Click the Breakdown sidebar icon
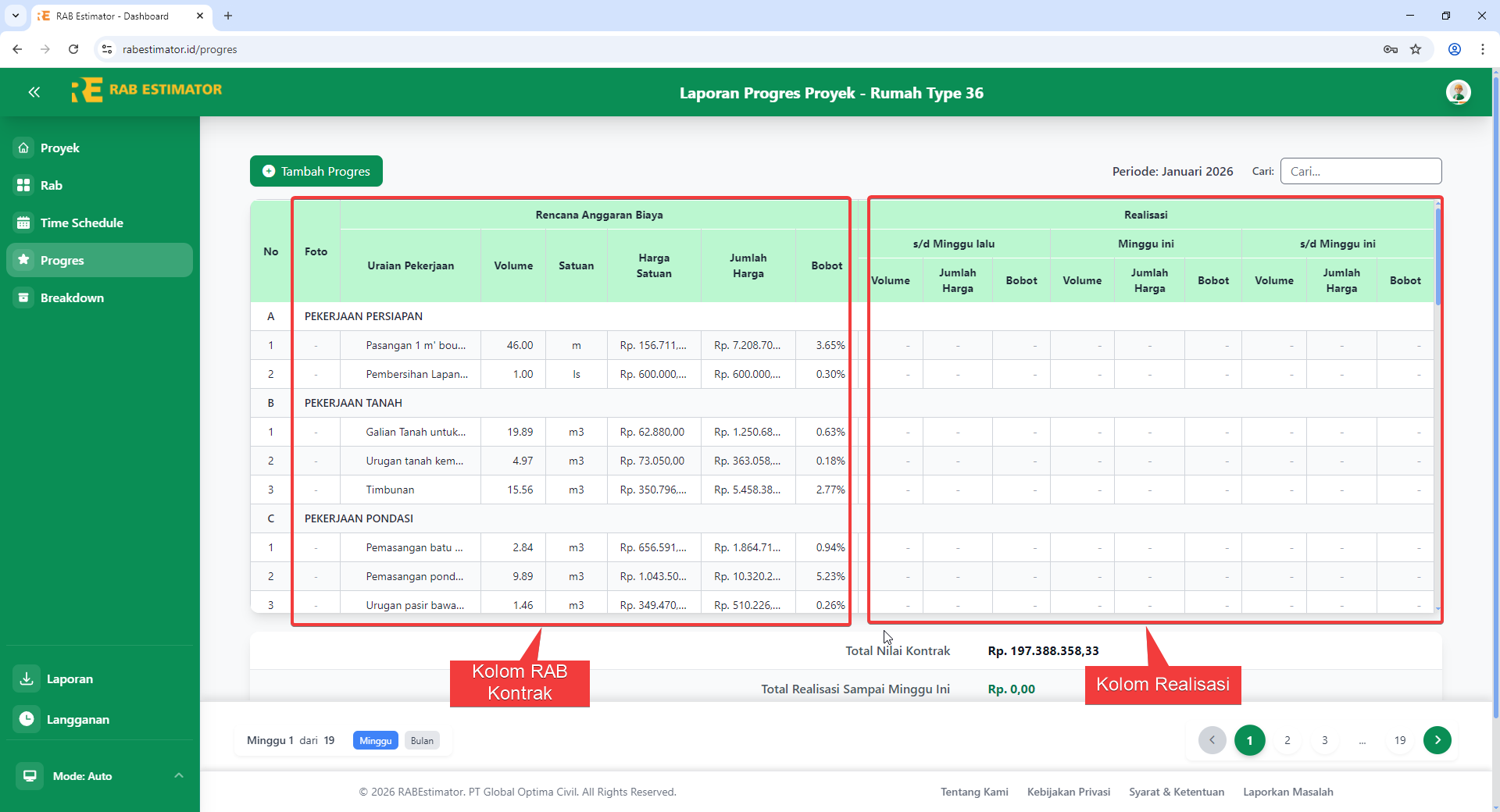Screen dimensions: 1500x812 [x=23, y=297]
